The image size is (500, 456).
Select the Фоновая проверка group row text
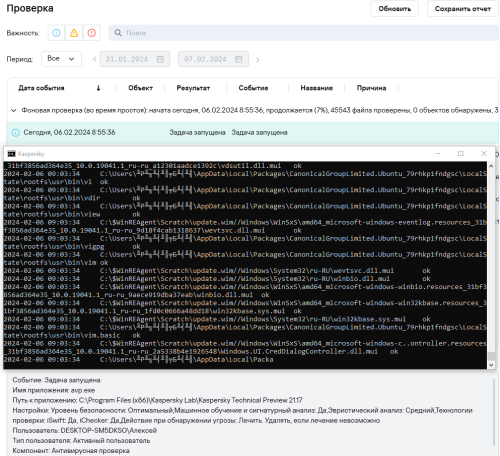tap(260, 110)
